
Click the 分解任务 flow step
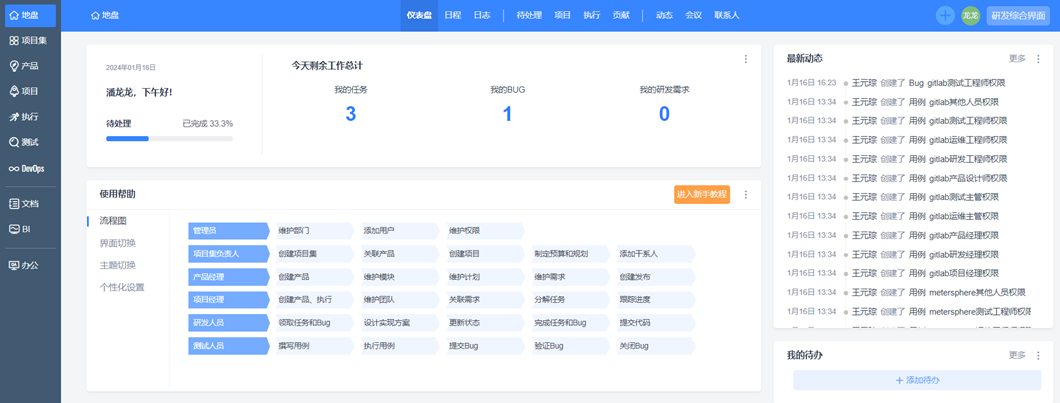click(x=570, y=300)
